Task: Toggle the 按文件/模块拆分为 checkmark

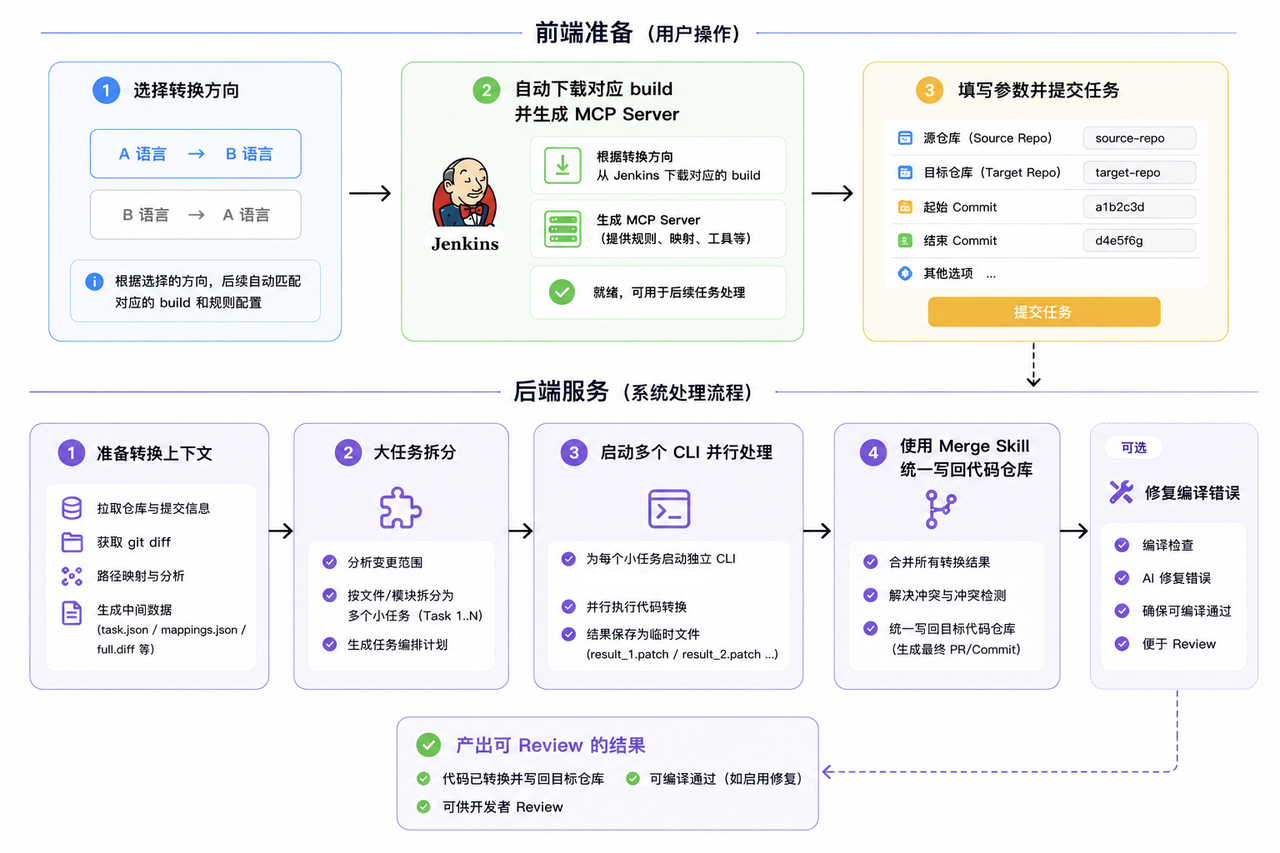Action: [x=329, y=595]
